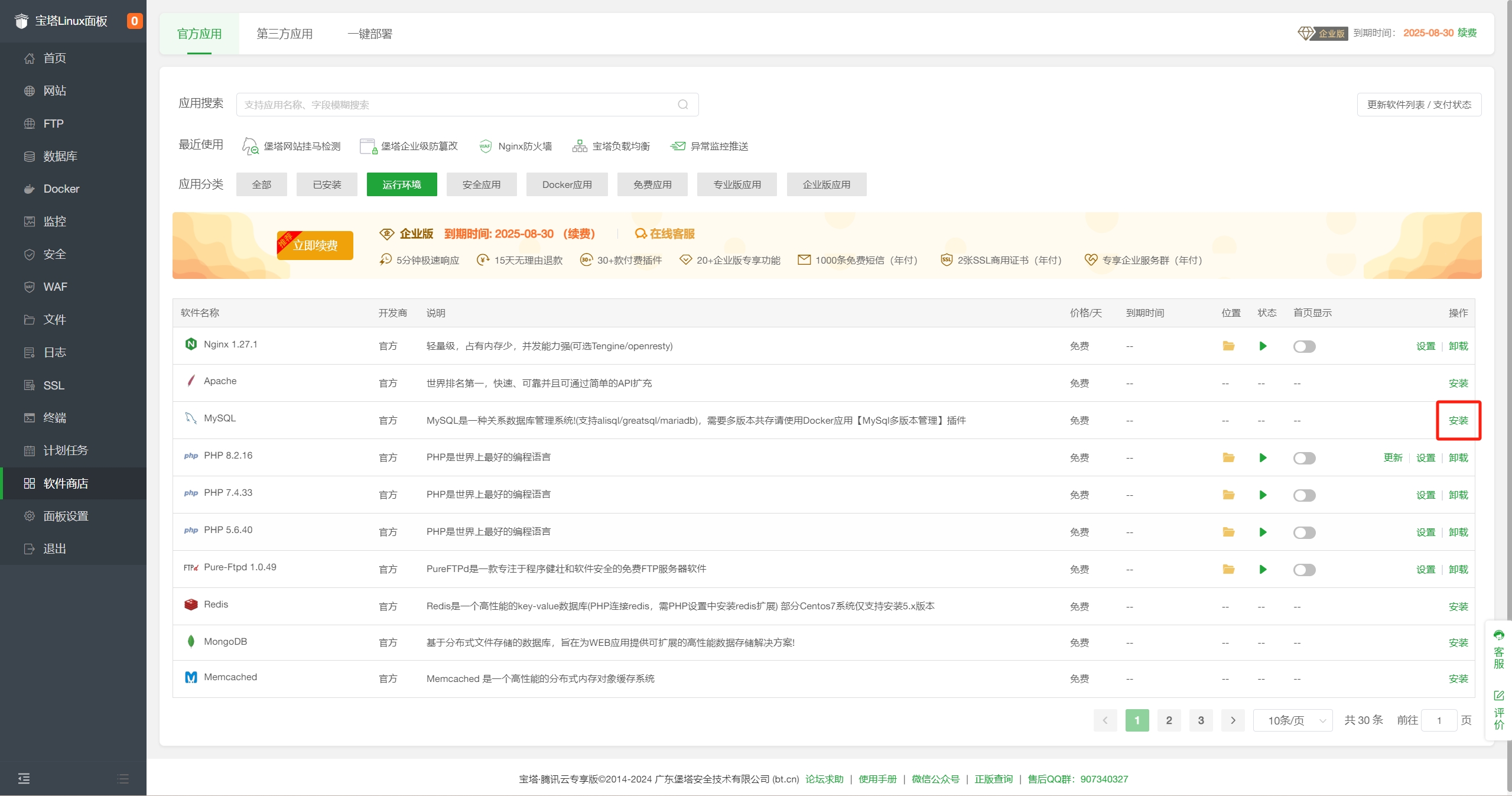
Task: Switch to the 第三方应用 tab
Action: click(x=284, y=34)
